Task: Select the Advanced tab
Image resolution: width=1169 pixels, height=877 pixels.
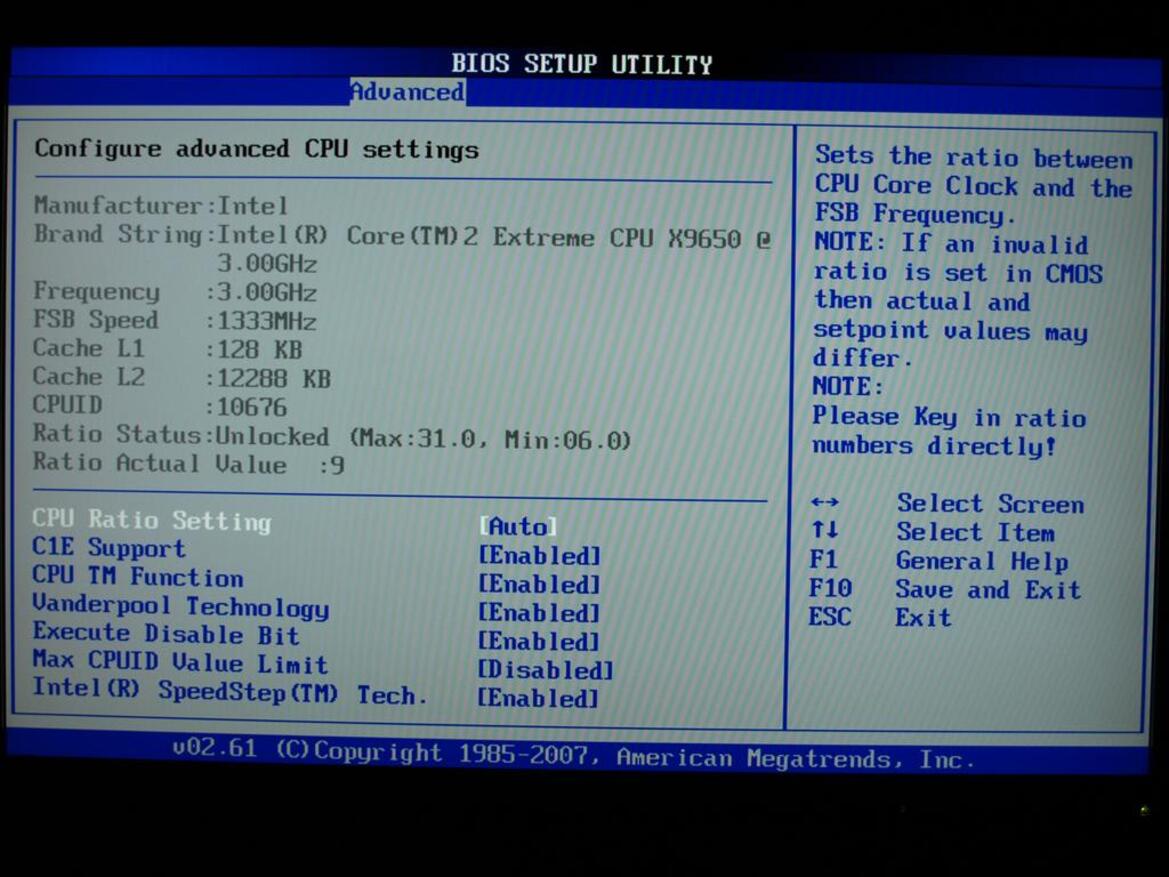Action: click(x=408, y=92)
